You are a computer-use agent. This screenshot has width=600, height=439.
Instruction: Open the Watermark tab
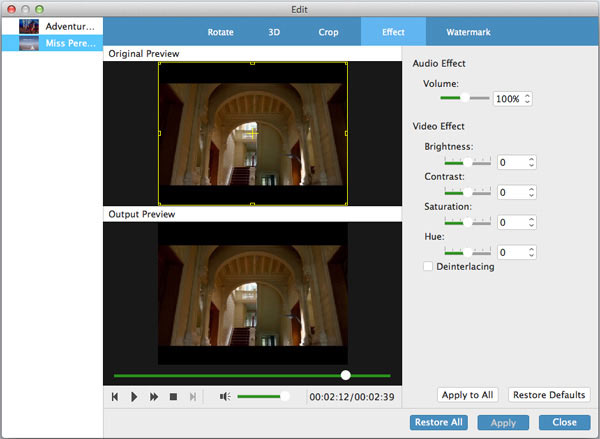pyautogui.click(x=468, y=32)
